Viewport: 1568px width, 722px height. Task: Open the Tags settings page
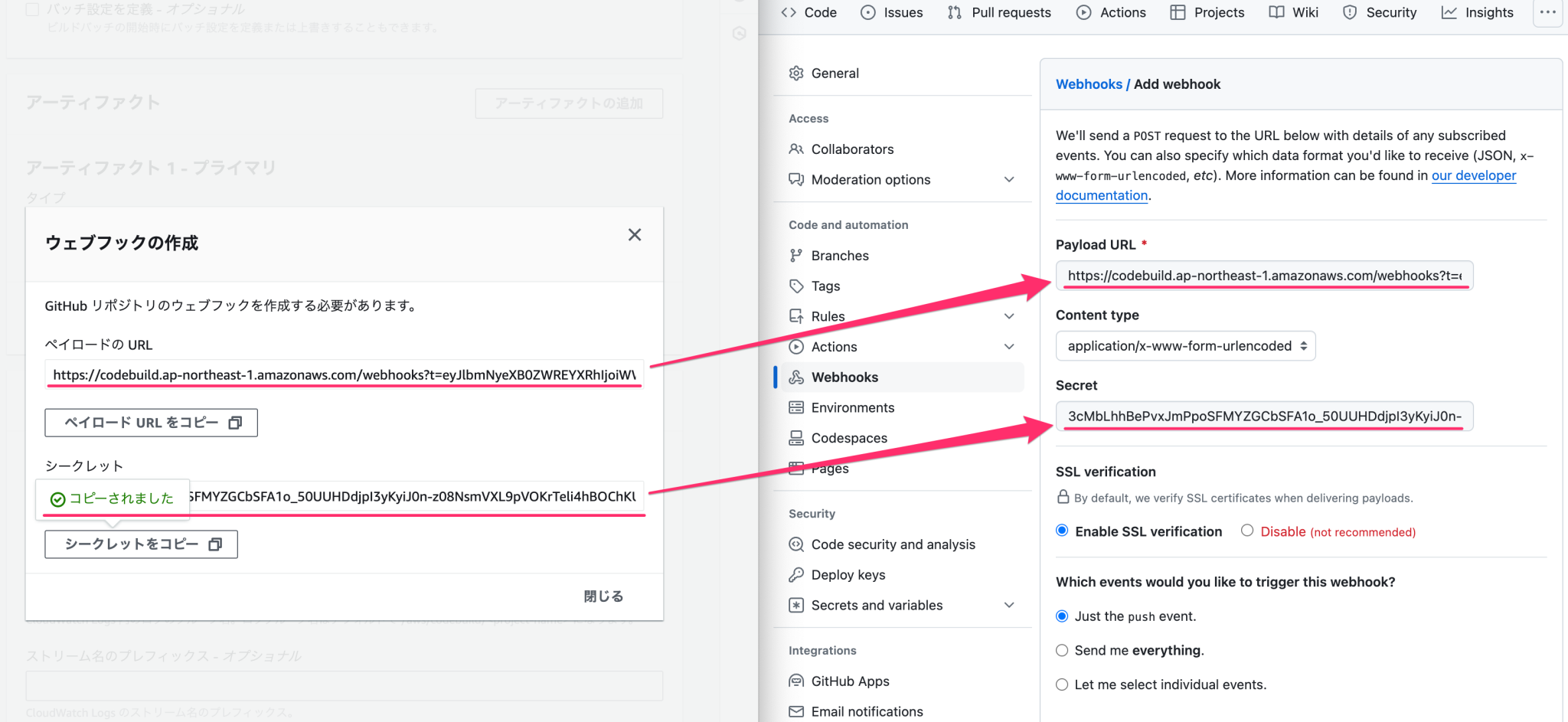click(825, 286)
